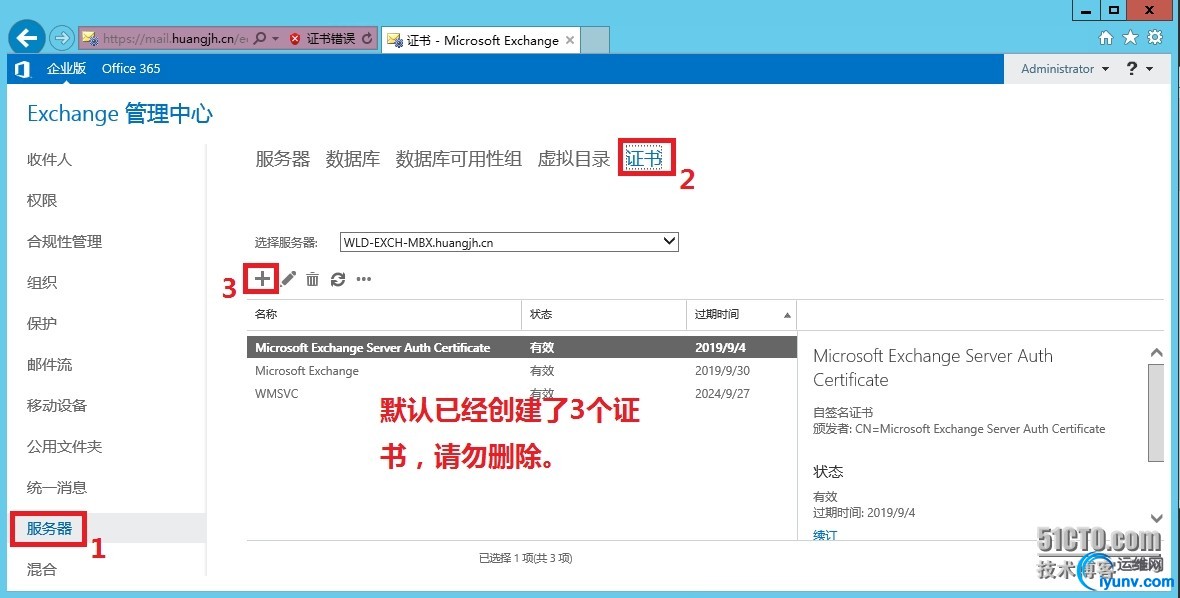Viewport: 1180px width, 598px height.
Task: Click the 续订 (Renew) link in details pane
Action: (825, 535)
